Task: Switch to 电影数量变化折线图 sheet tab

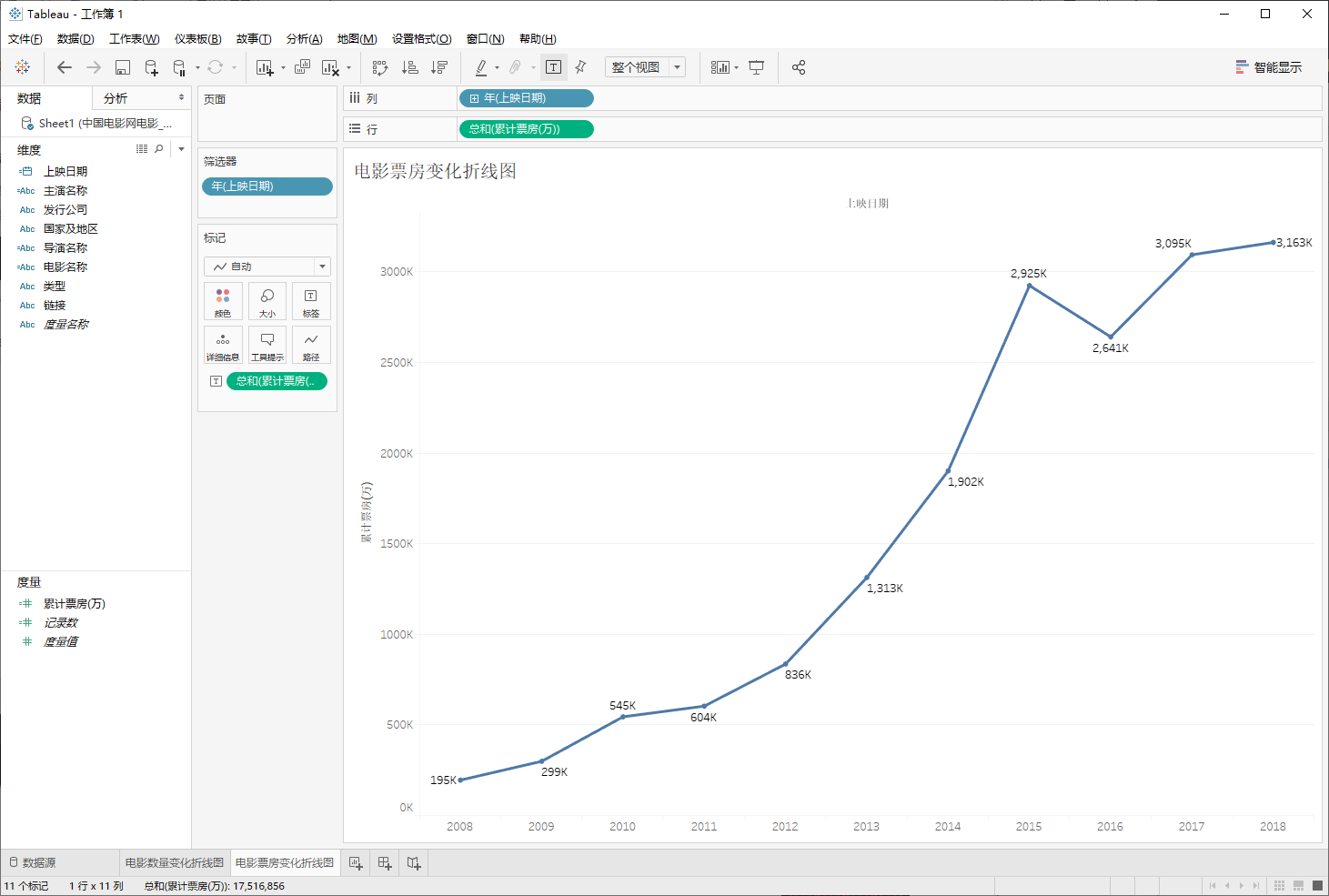Action: point(175,862)
